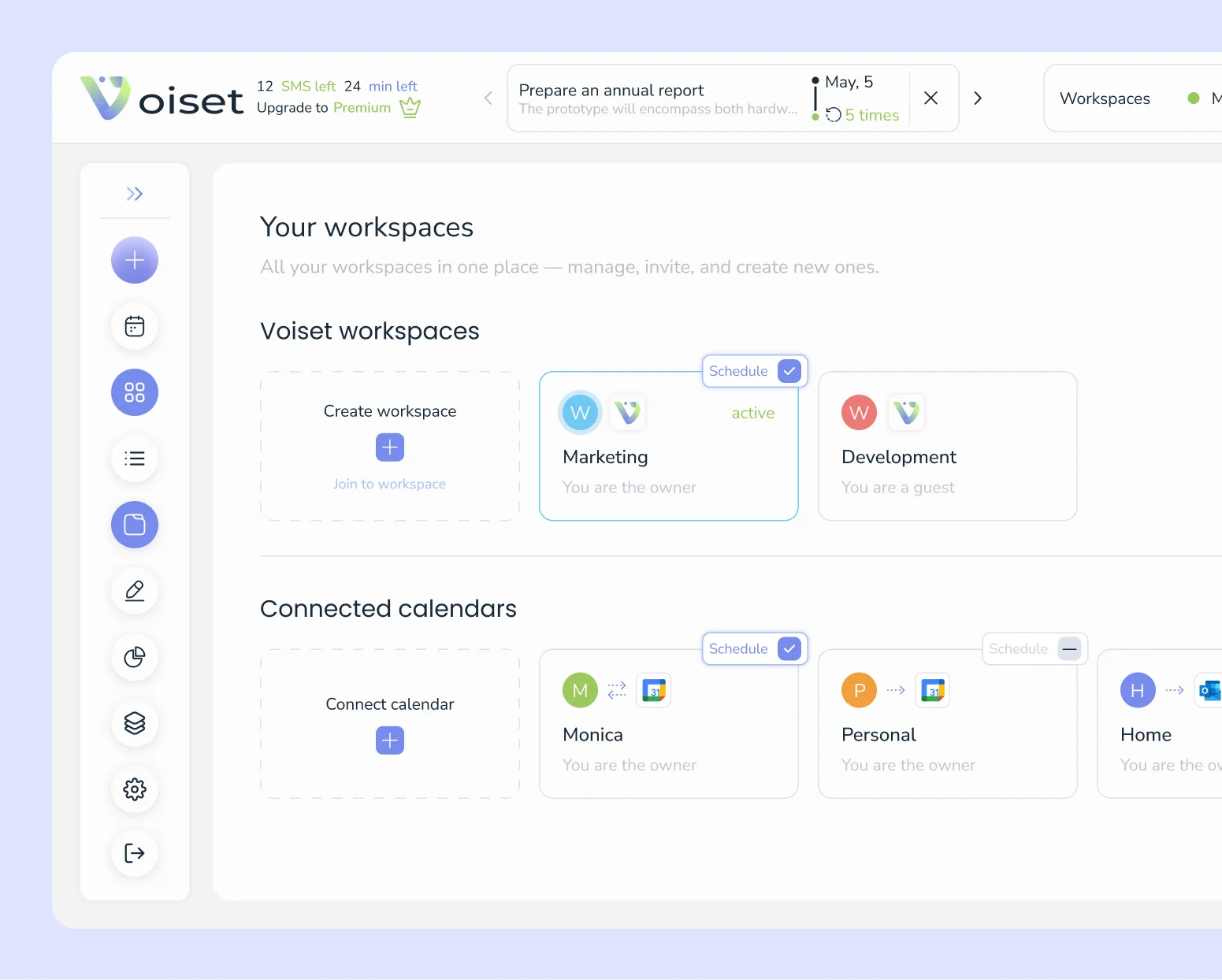The image size is (1222, 980).
Task: Open the layers stack icon in sidebar
Action: pos(135,723)
